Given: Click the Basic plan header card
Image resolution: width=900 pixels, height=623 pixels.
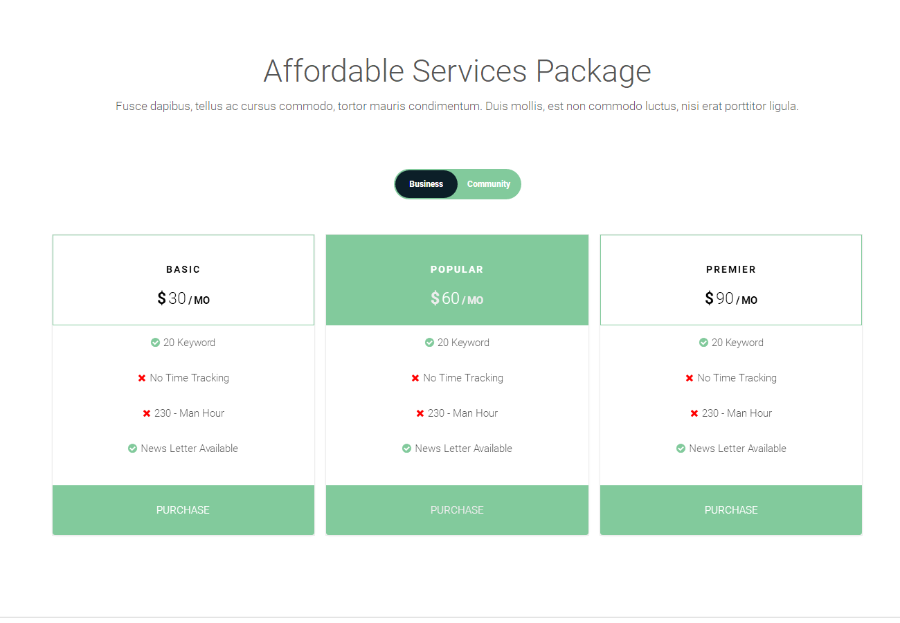Looking at the screenshot, I should pos(183,280).
